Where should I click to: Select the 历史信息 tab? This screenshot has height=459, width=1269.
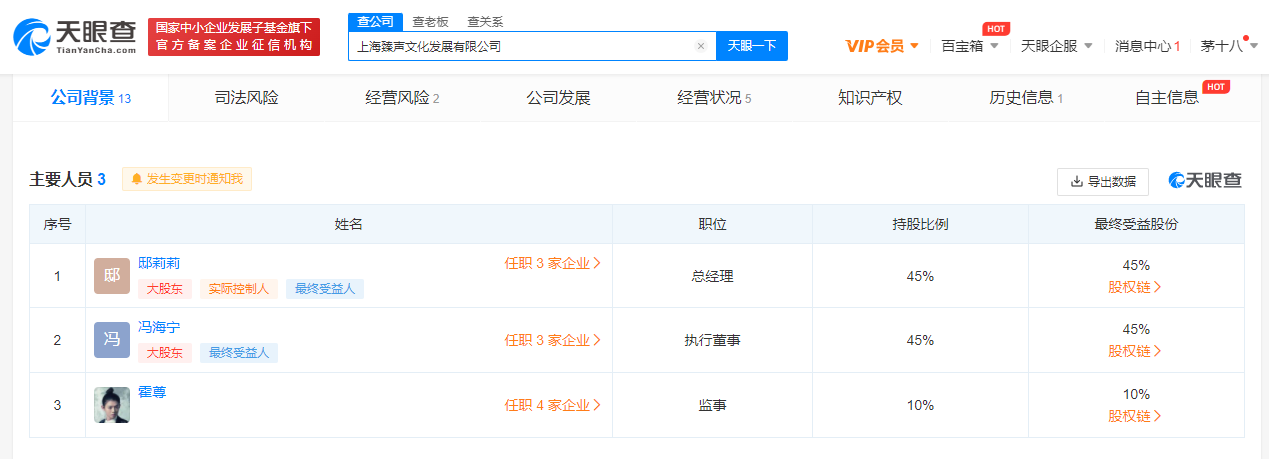(1026, 98)
